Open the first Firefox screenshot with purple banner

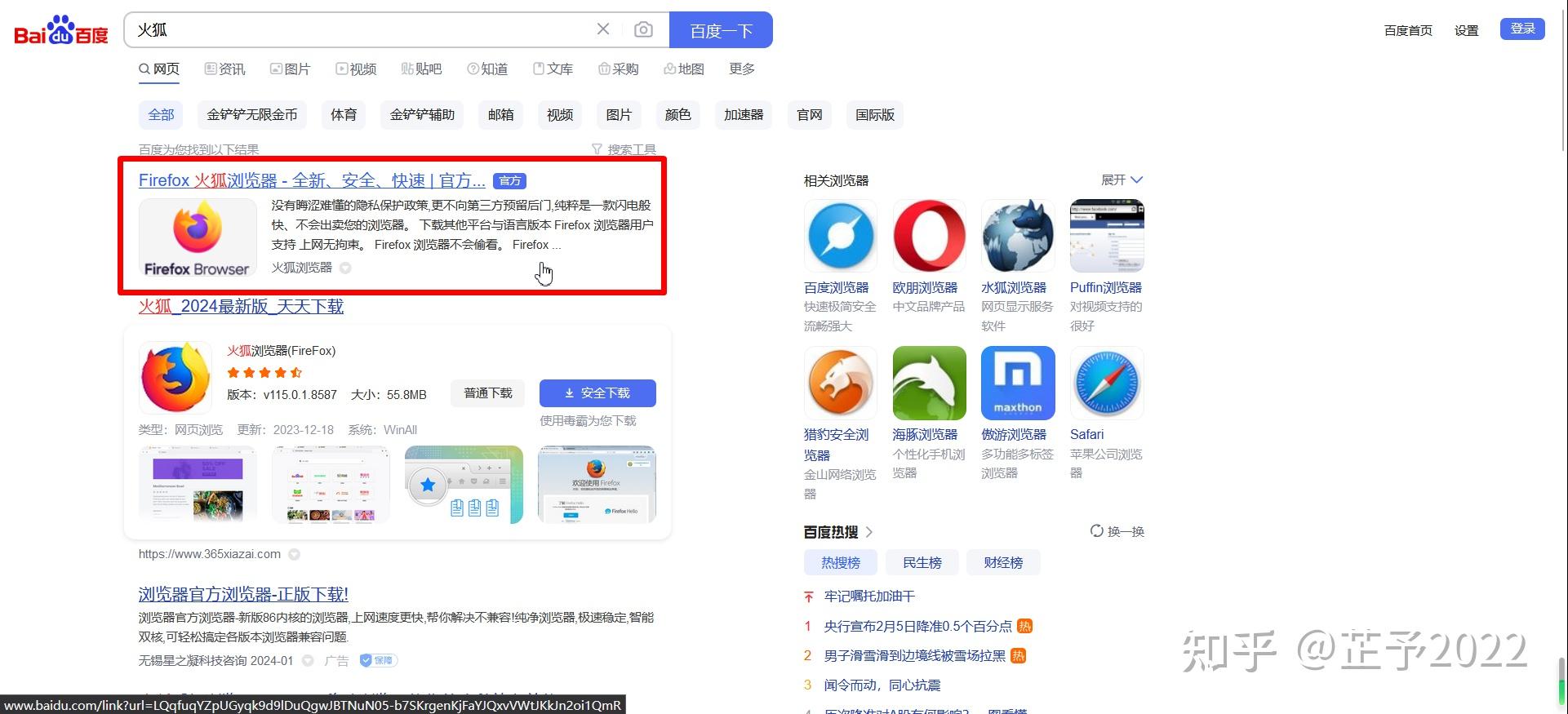pos(198,484)
